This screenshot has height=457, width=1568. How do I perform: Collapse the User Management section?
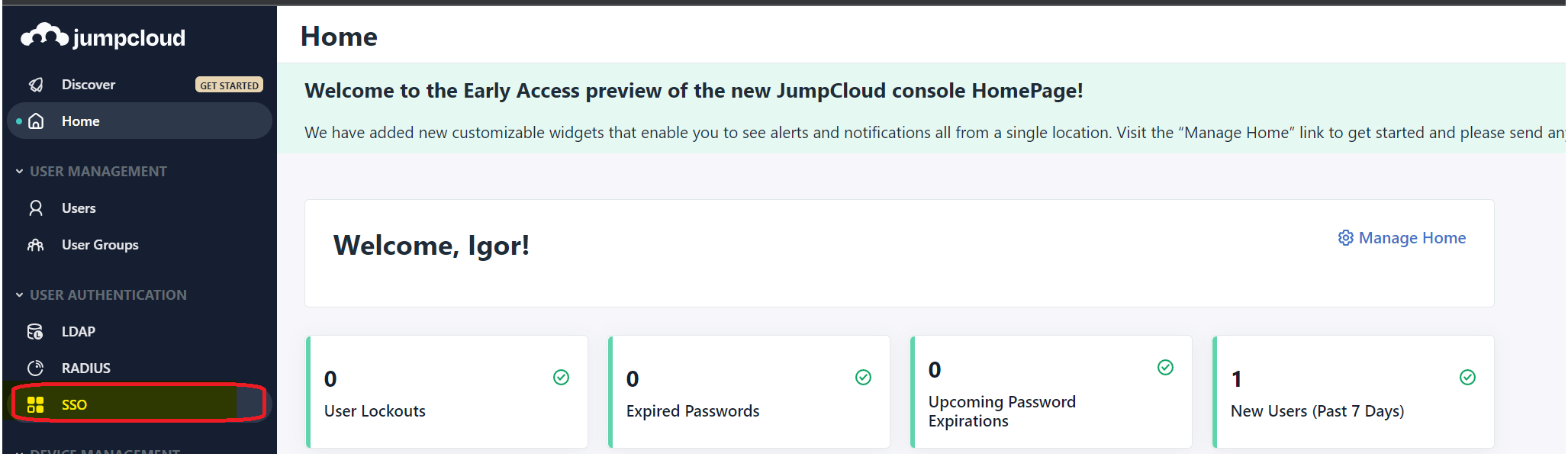pyautogui.click(x=19, y=172)
